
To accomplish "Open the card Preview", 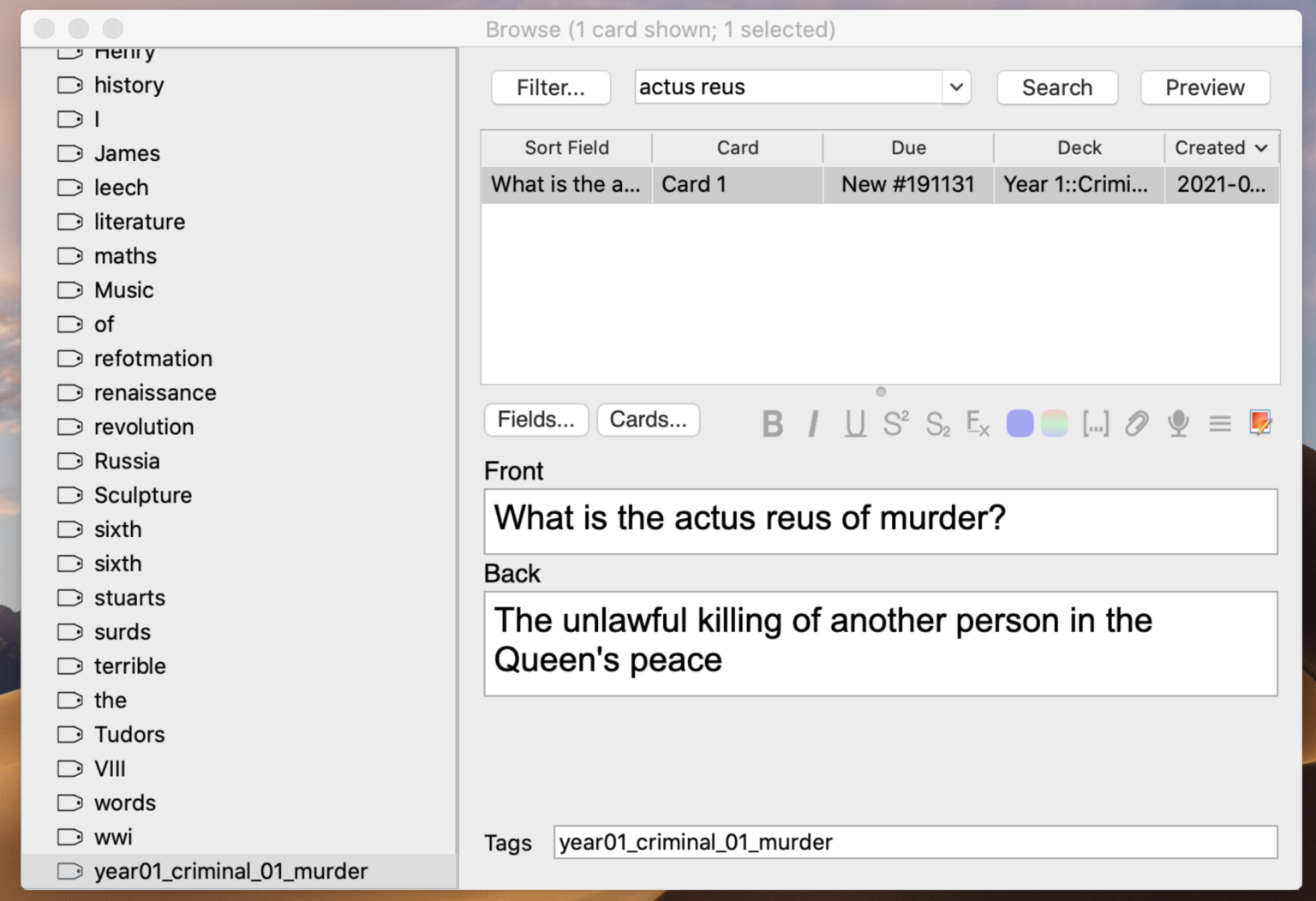I will coord(1205,88).
